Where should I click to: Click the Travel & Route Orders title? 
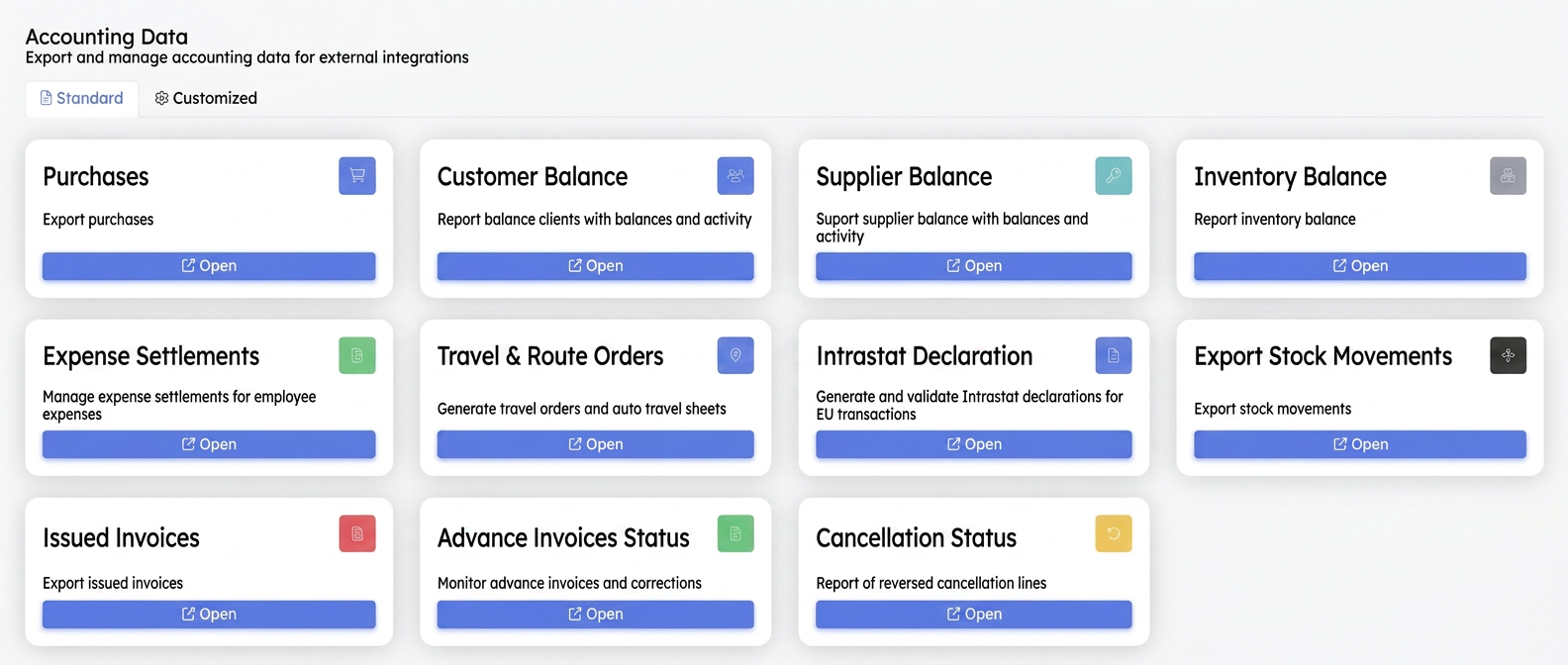(x=550, y=356)
